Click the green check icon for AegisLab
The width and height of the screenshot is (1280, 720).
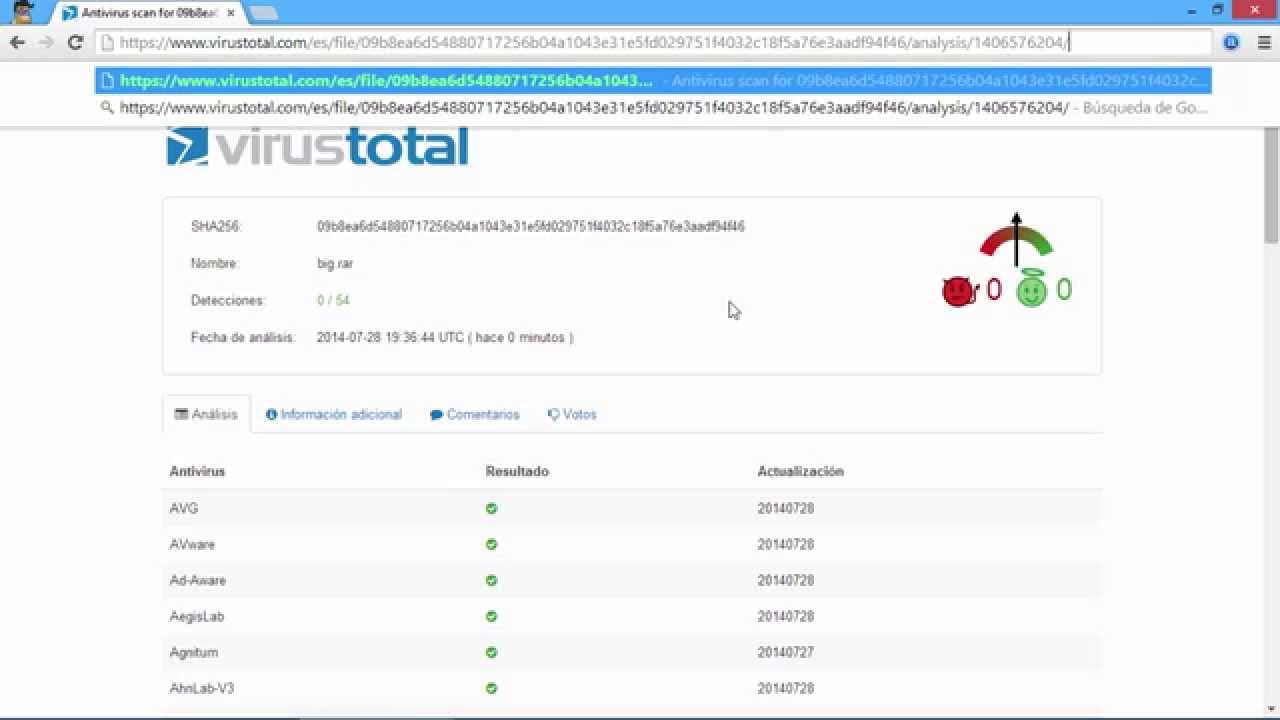coord(491,616)
